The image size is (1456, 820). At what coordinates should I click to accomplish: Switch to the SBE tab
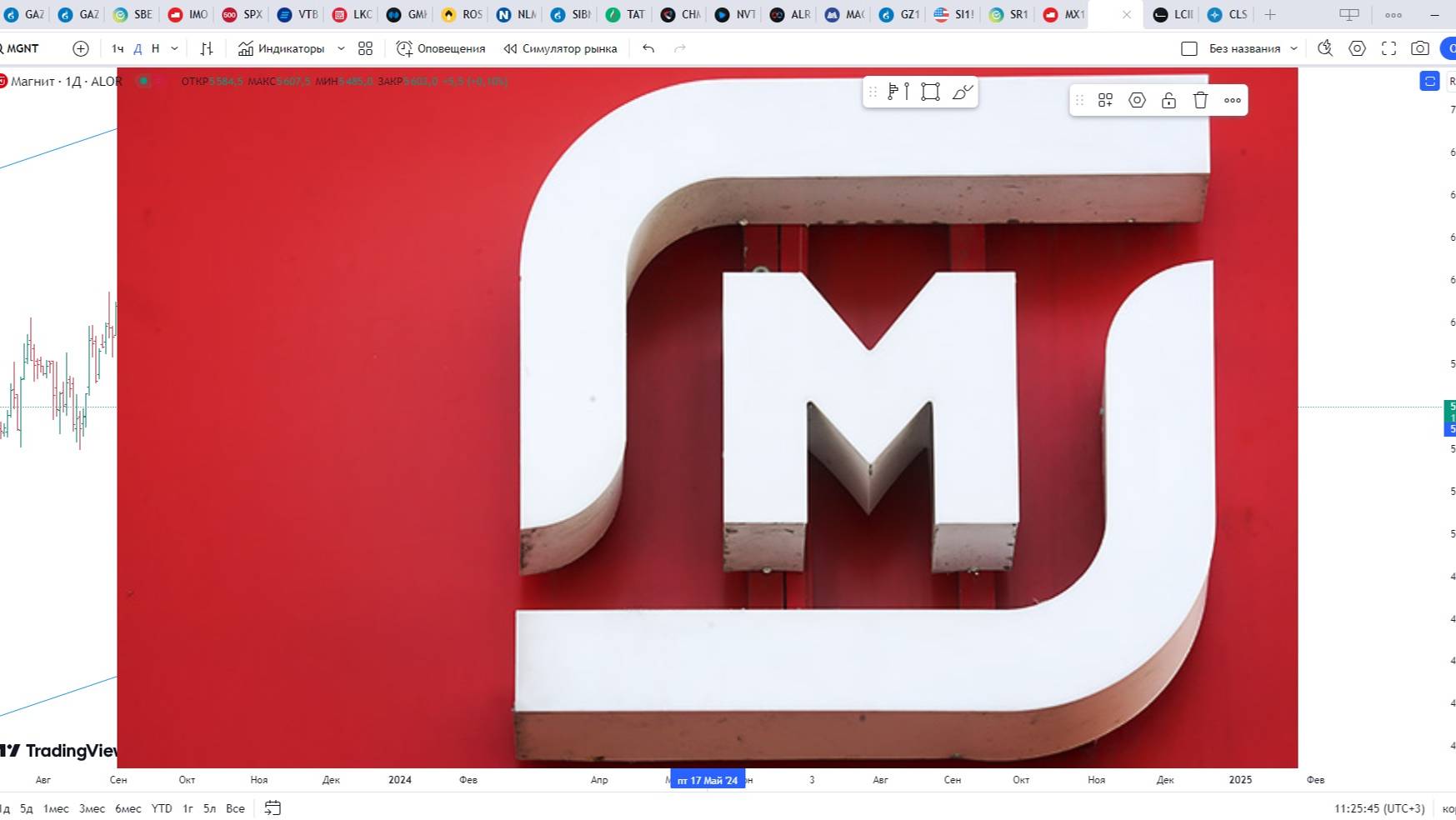[x=133, y=14]
